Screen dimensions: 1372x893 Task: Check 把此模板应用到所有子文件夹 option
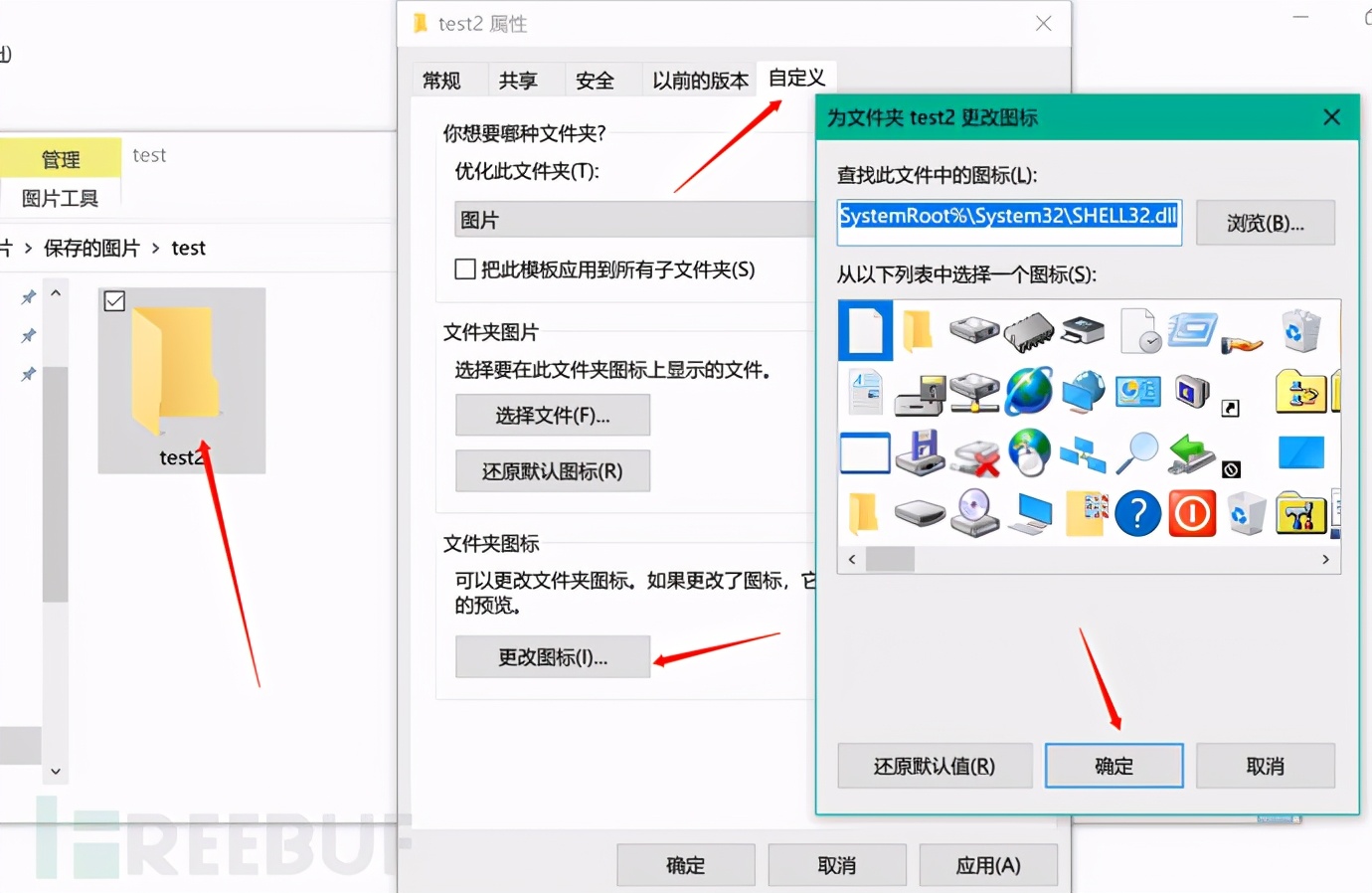click(464, 268)
